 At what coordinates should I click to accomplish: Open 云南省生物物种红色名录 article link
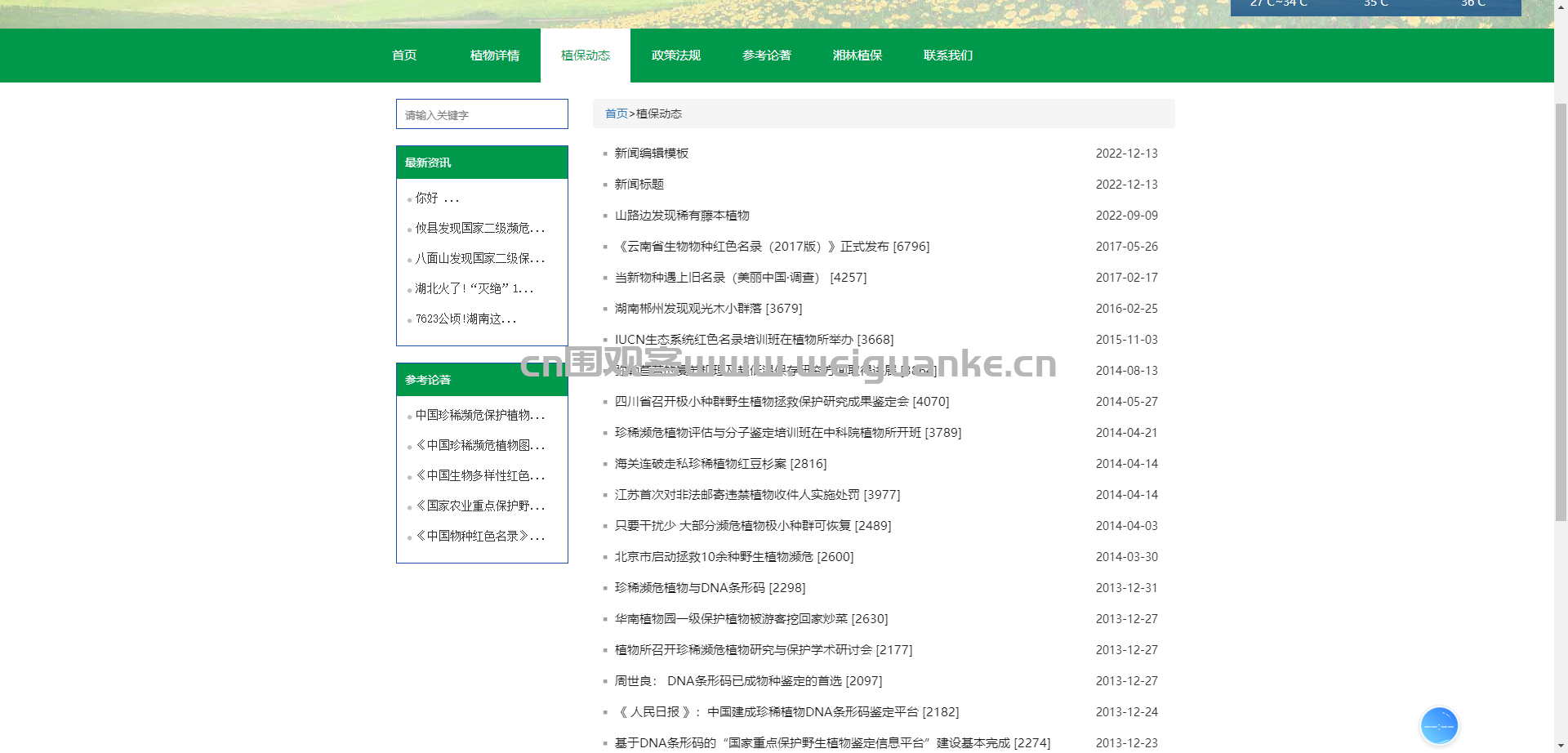point(772,247)
